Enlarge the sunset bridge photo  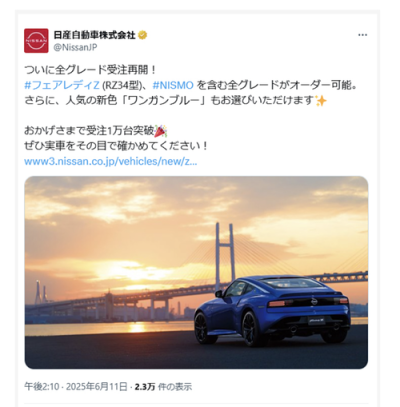(x=196, y=272)
